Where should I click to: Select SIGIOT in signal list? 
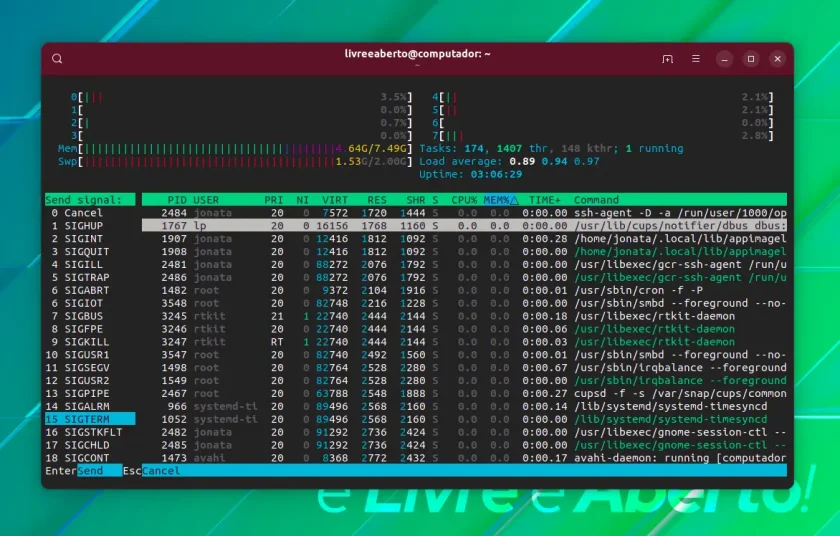(90, 303)
